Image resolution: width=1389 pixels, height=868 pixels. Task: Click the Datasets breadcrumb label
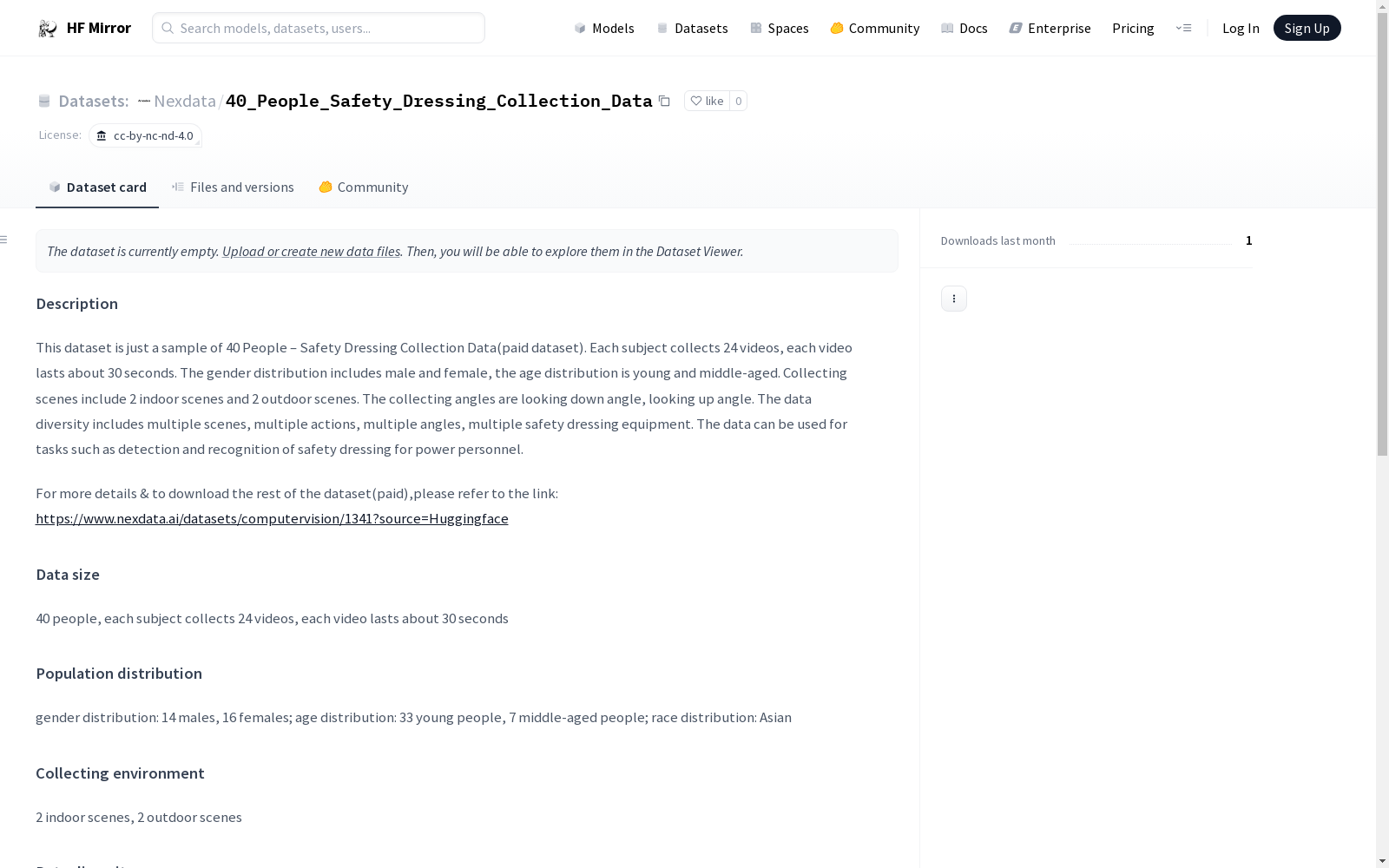point(93,101)
